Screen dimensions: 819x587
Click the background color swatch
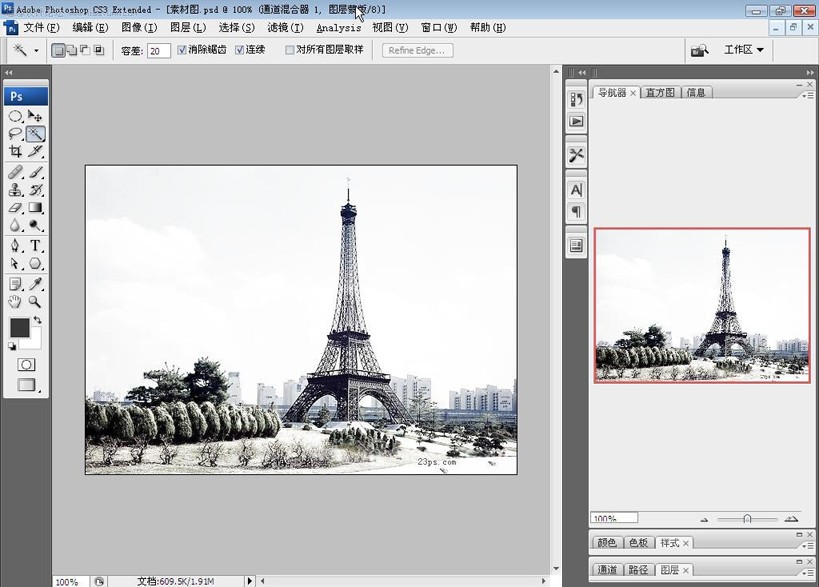(x=34, y=342)
